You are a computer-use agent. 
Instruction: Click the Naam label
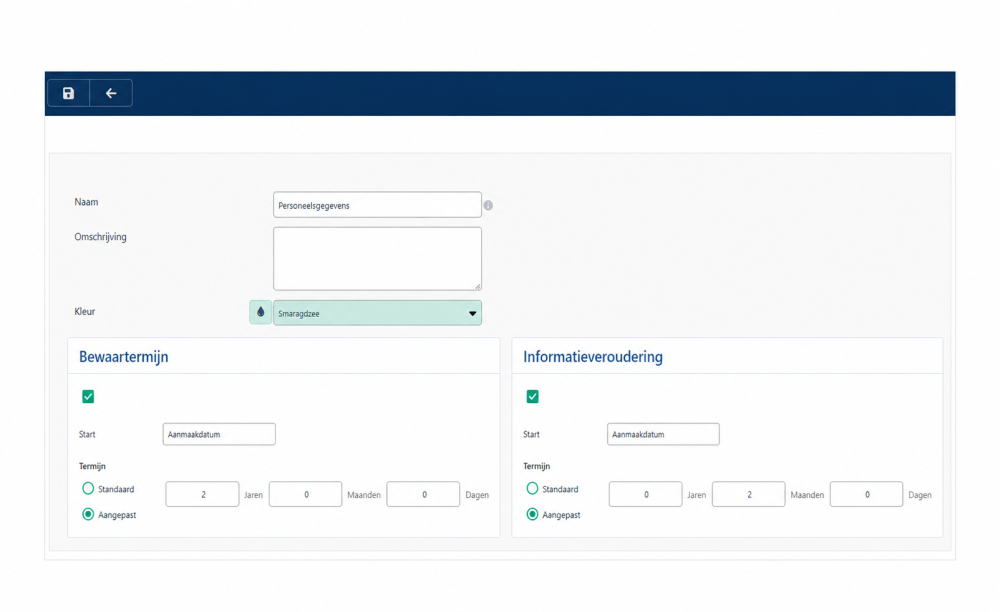[x=86, y=202]
